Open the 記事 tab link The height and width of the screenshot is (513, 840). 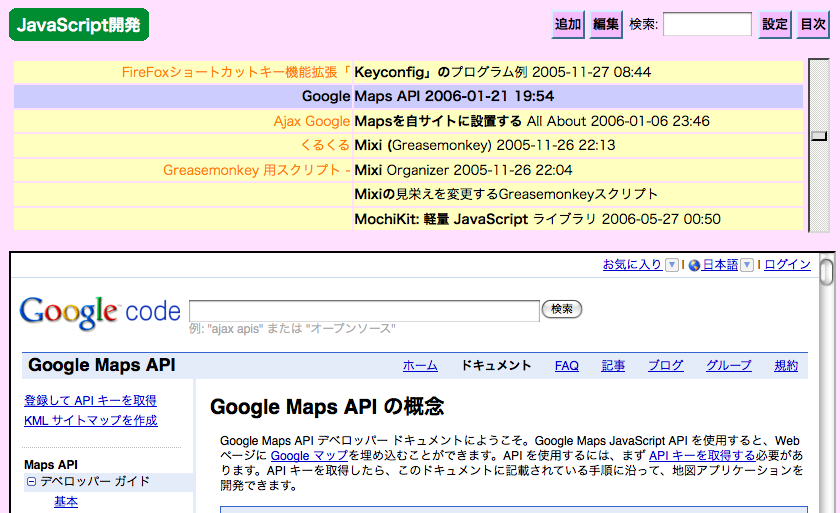coord(613,366)
